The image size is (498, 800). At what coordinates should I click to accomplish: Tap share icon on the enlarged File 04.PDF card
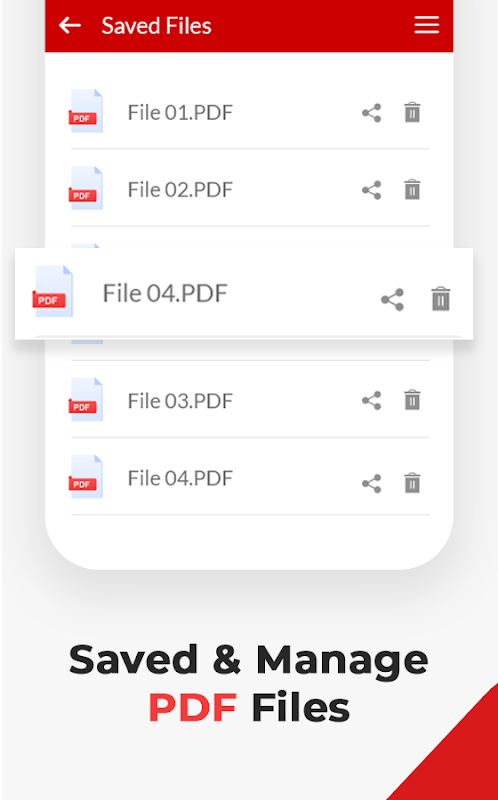392,300
